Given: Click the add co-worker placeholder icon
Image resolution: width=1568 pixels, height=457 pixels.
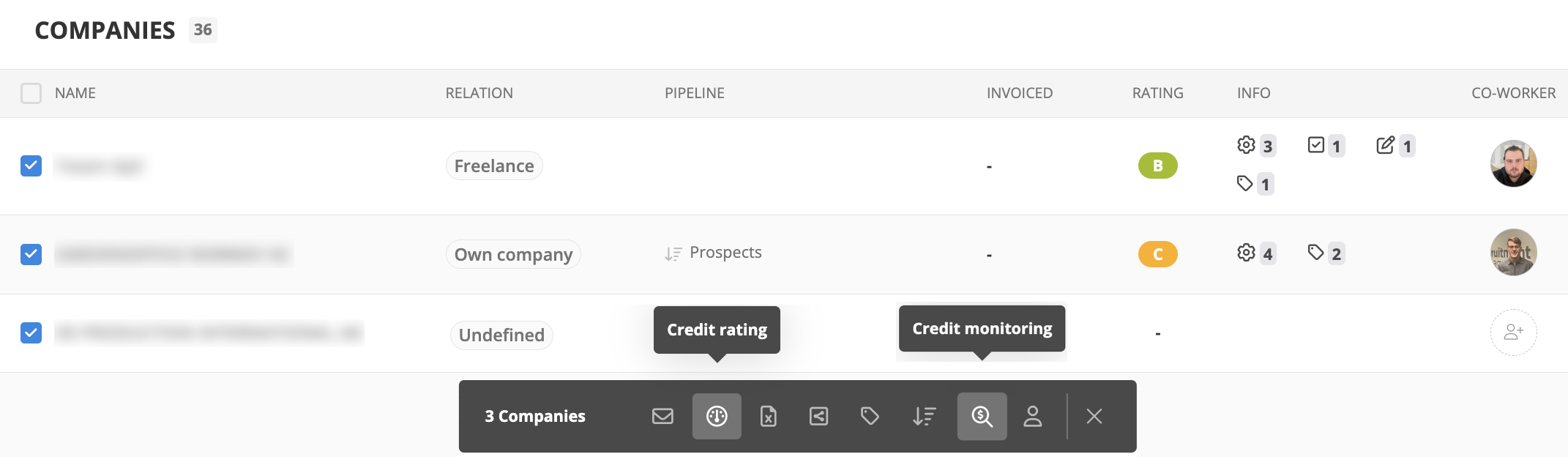Looking at the screenshot, I should tap(1513, 332).
